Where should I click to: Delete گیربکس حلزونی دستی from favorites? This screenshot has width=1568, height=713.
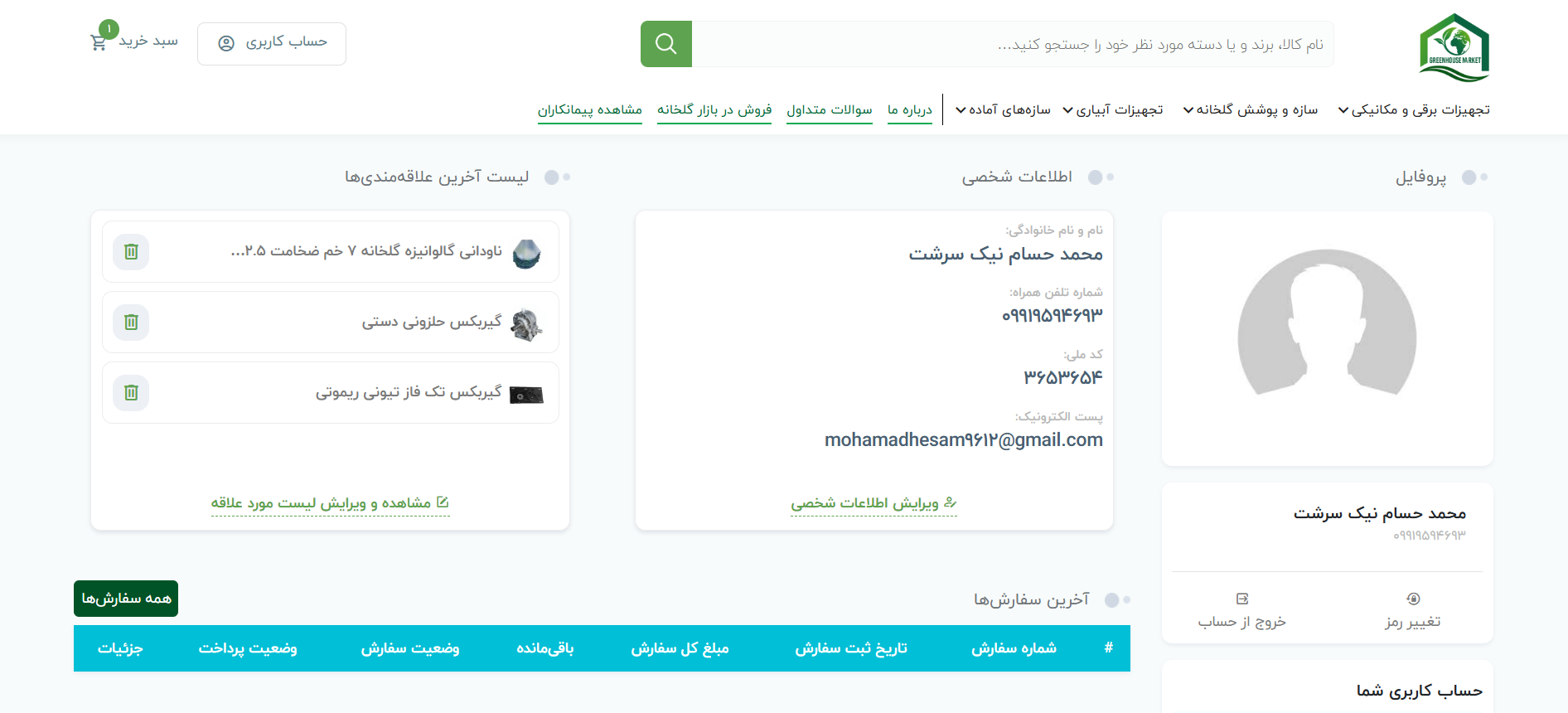tap(131, 322)
